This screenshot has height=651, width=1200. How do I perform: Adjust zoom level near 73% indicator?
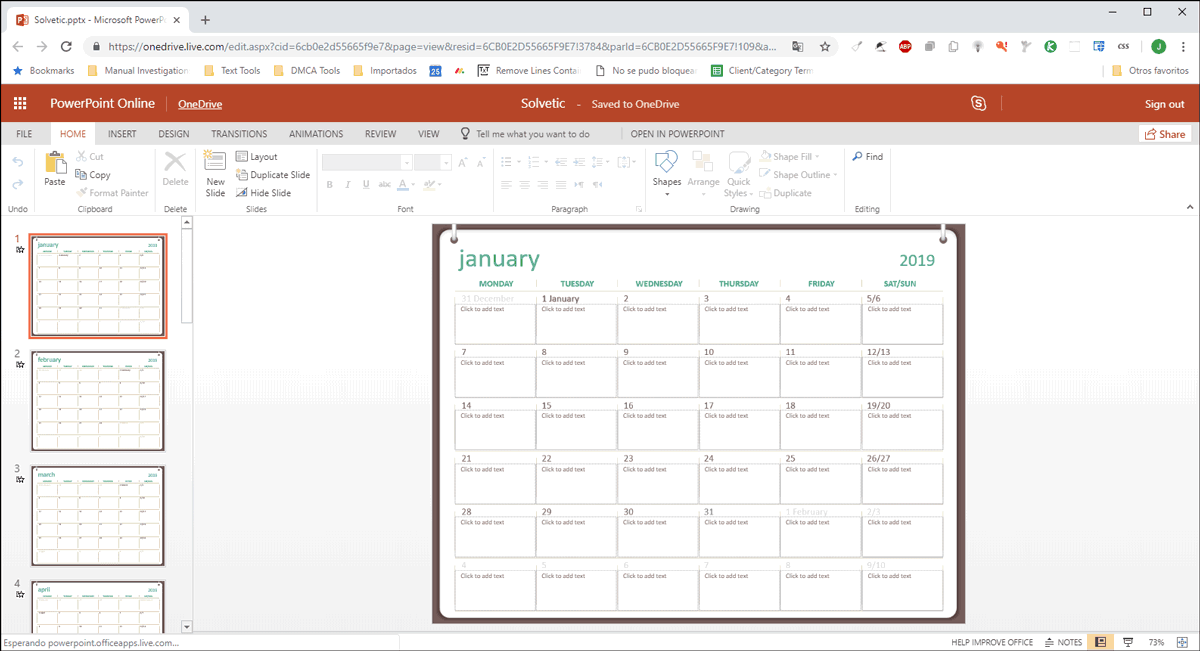coord(1156,641)
